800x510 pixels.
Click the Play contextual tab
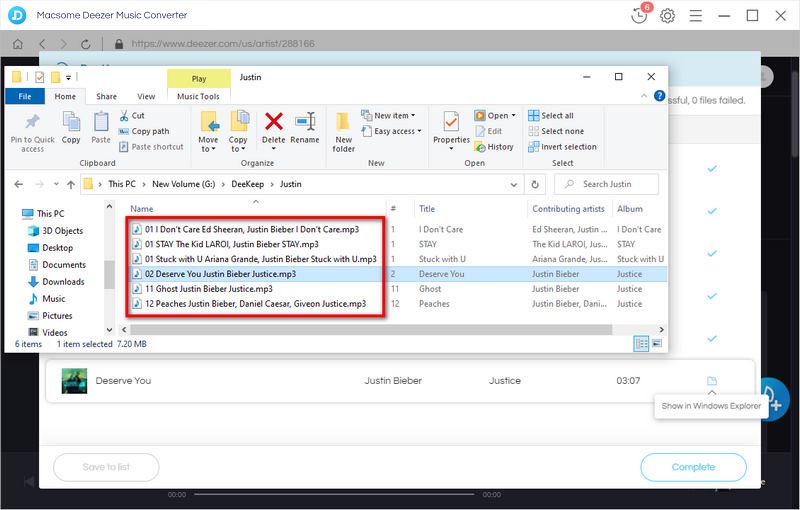199,79
